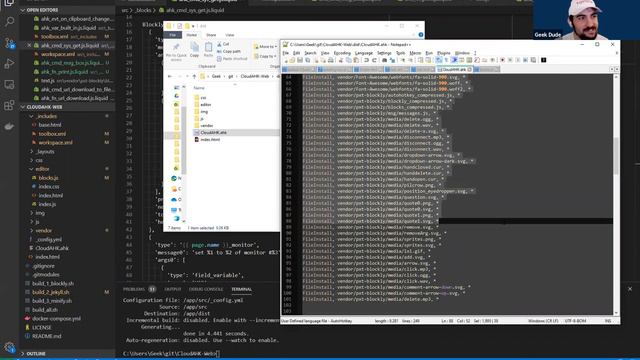Click the File Explorer help icon
640x360 pixels.
[x=421, y=35]
